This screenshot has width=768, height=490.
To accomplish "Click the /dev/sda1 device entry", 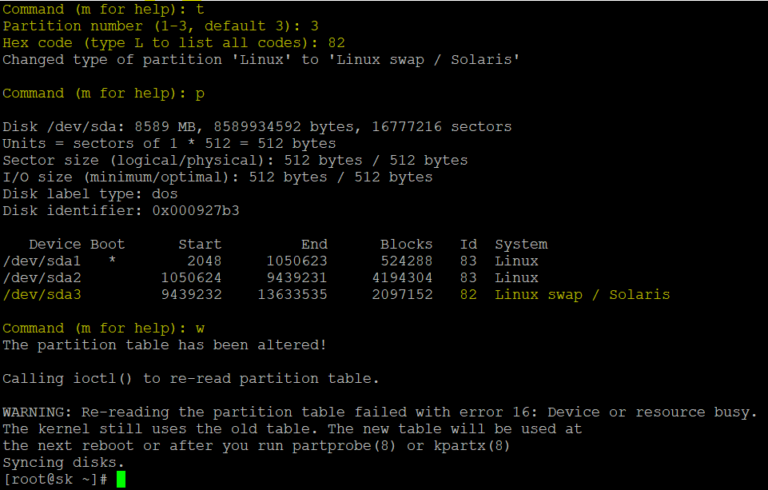I will tap(42, 261).
